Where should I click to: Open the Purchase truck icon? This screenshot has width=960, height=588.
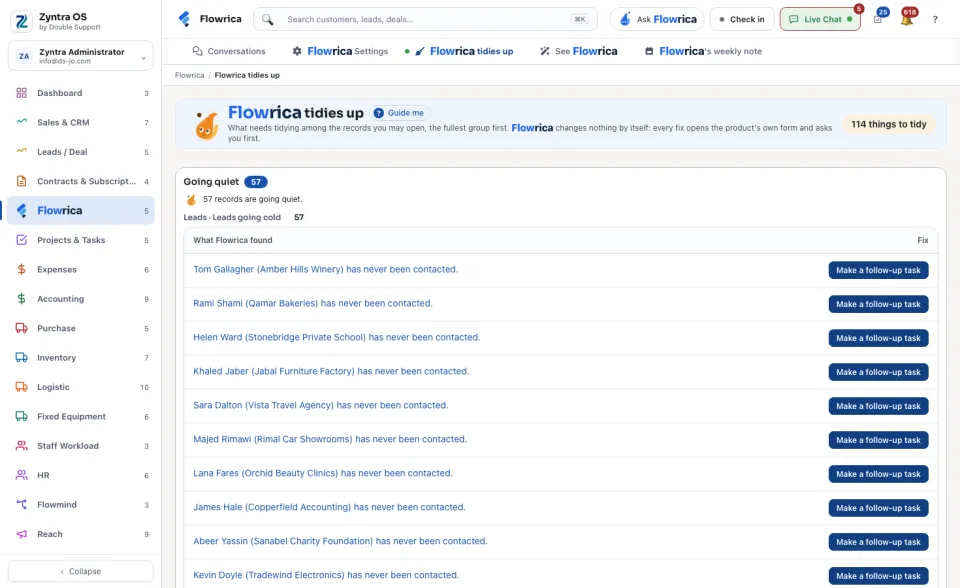pos(21,328)
